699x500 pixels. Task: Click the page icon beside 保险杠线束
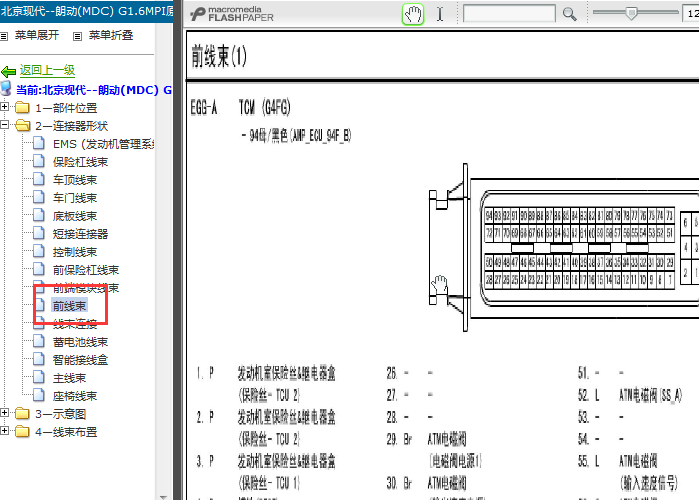[x=39, y=161]
